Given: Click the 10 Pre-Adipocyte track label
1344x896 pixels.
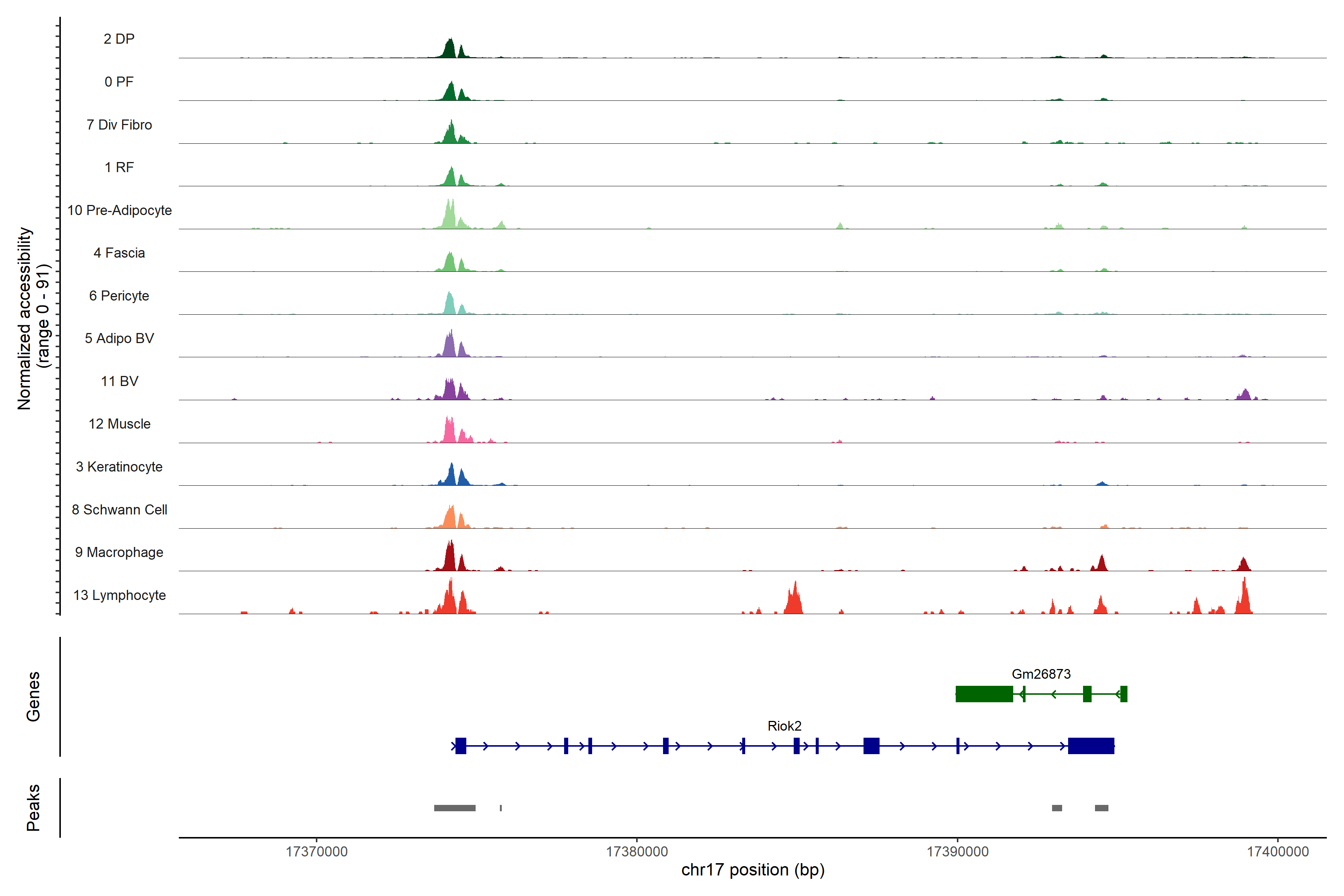Looking at the screenshot, I should coord(119,210).
